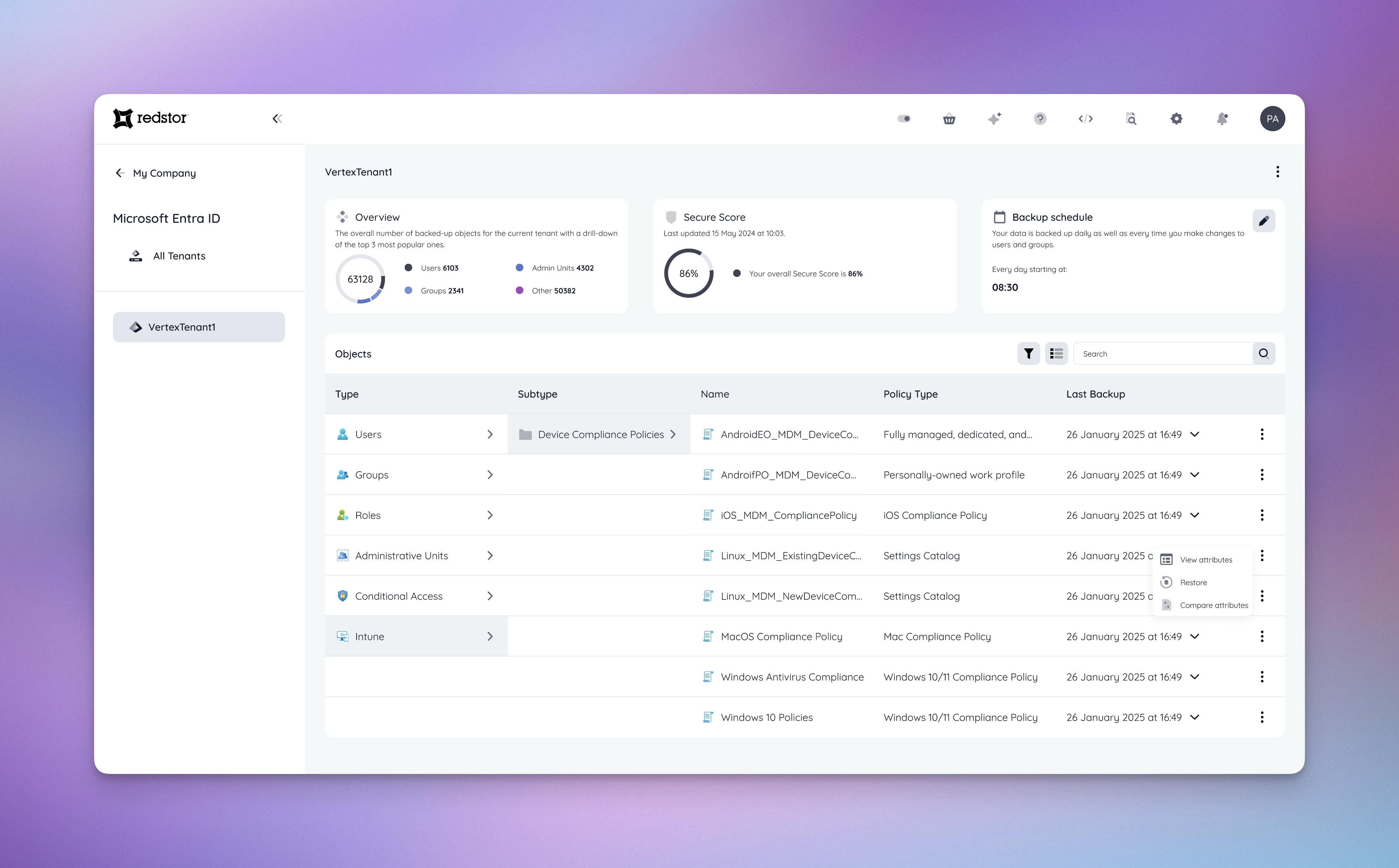Open objects filter funnel icon
The height and width of the screenshot is (868, 1399).
[x=1029, y=354]
